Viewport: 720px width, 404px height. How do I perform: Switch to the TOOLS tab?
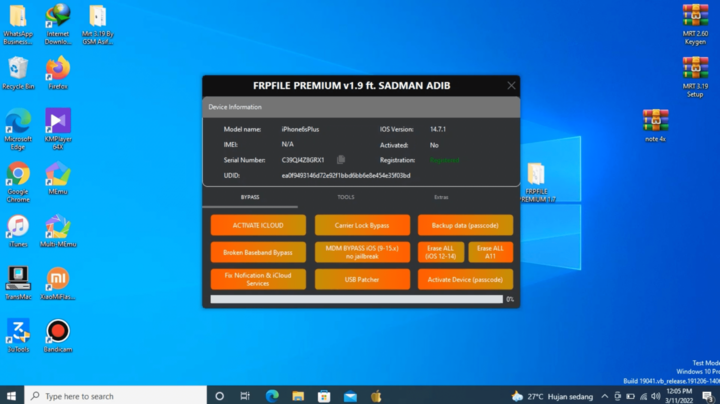(346, 197)
